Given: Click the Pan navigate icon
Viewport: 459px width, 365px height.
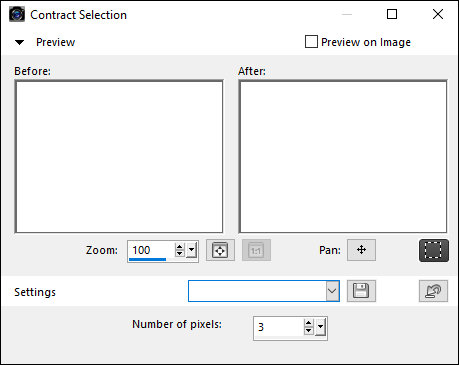Looking at the screenshot, I should point(361,250).
